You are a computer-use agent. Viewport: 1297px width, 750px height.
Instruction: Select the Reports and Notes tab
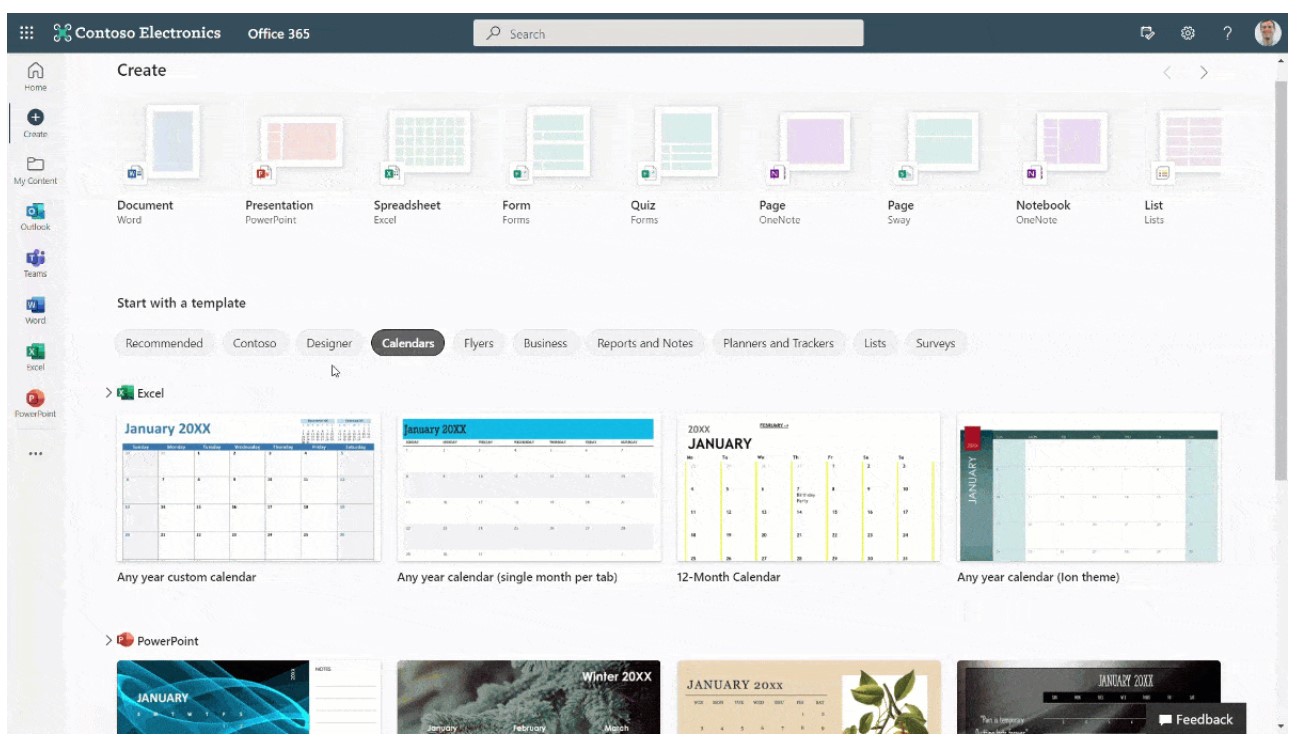point(645,343)
